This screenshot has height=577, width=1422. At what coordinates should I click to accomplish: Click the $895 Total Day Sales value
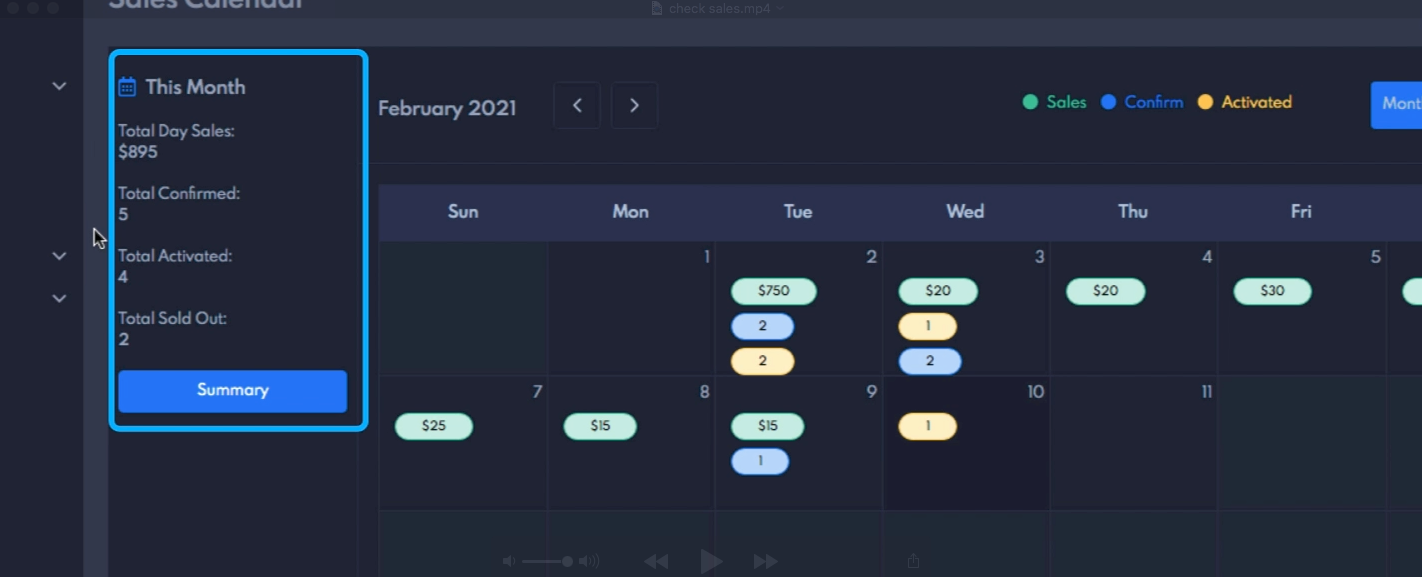click(x=138, y=152)
